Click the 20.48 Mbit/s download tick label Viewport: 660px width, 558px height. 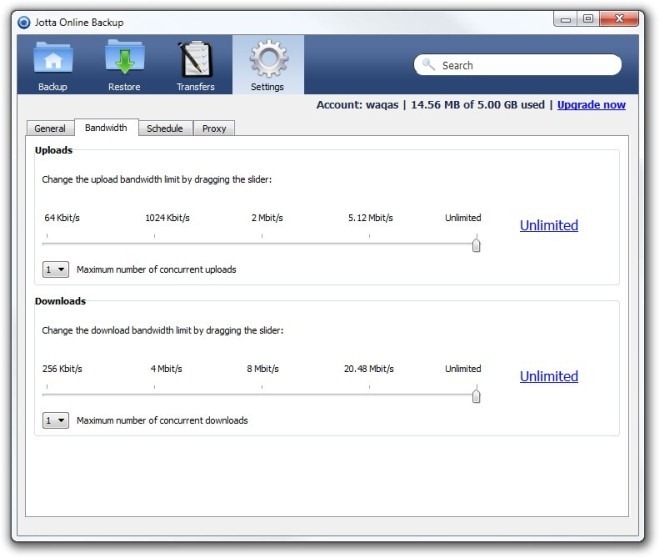(x=369, y=369)
